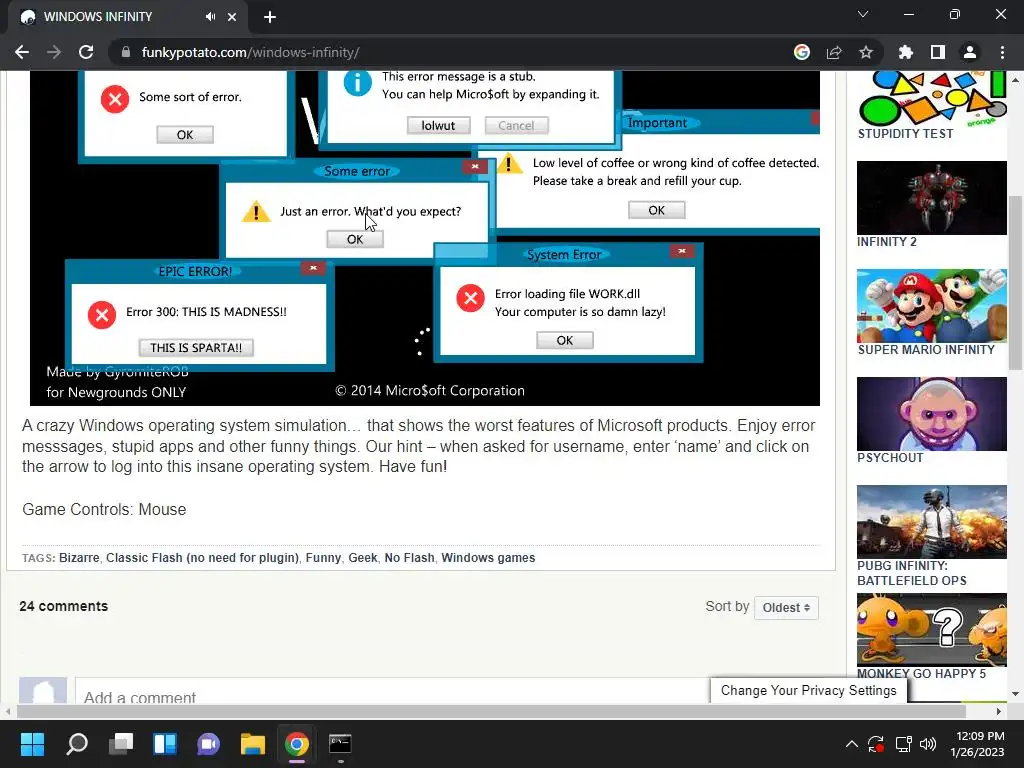Image resolution: width=1024 pixels, height=768 pixels.
Task: Share this page icon
Action: pos(834,52)
